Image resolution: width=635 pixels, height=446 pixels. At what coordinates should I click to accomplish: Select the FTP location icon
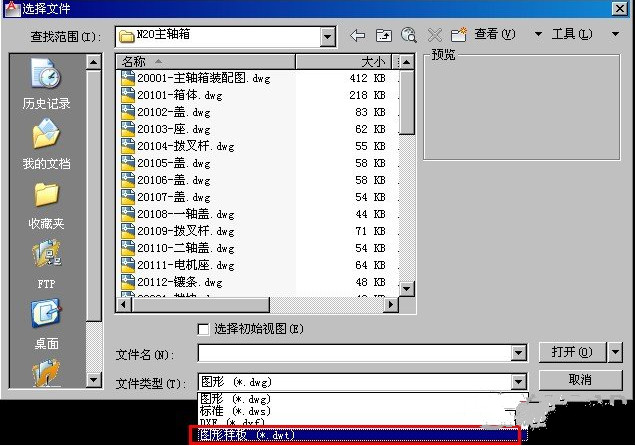click(46, 262)
